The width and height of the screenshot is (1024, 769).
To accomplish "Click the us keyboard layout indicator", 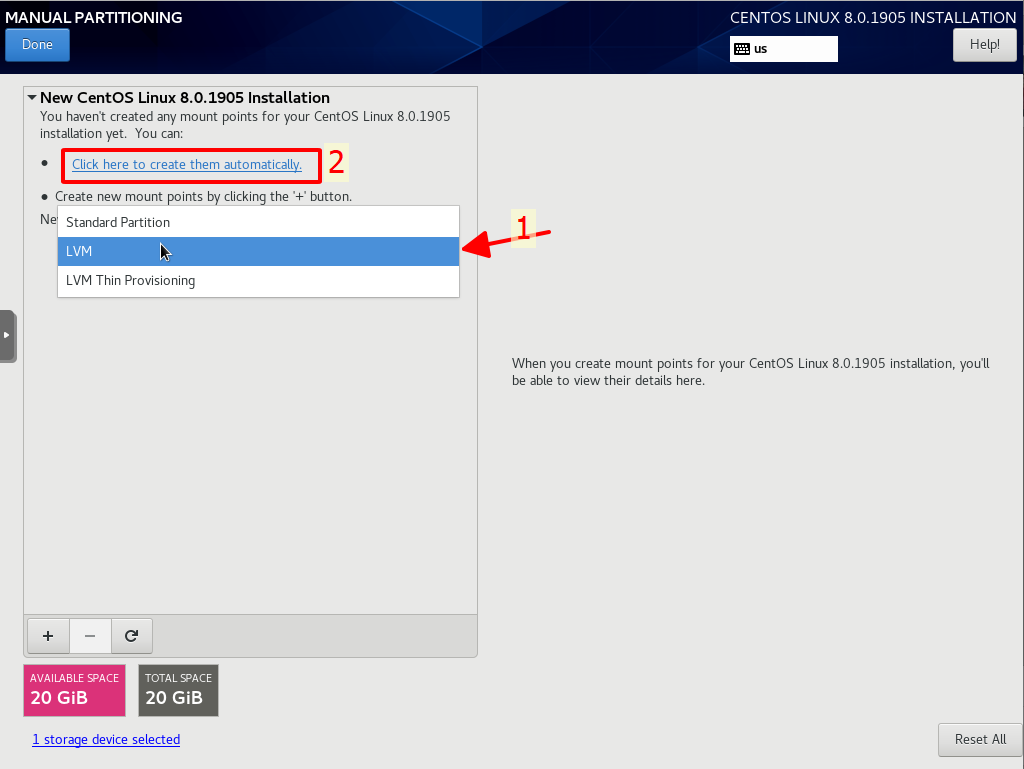I will [784, 49].
